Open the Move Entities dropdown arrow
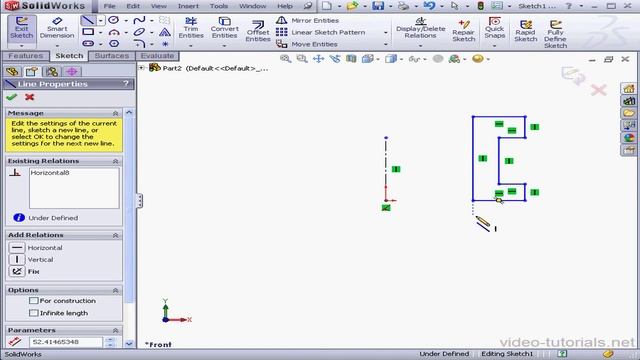This screenshot has width=640, height=360. (x=385, y=44)
